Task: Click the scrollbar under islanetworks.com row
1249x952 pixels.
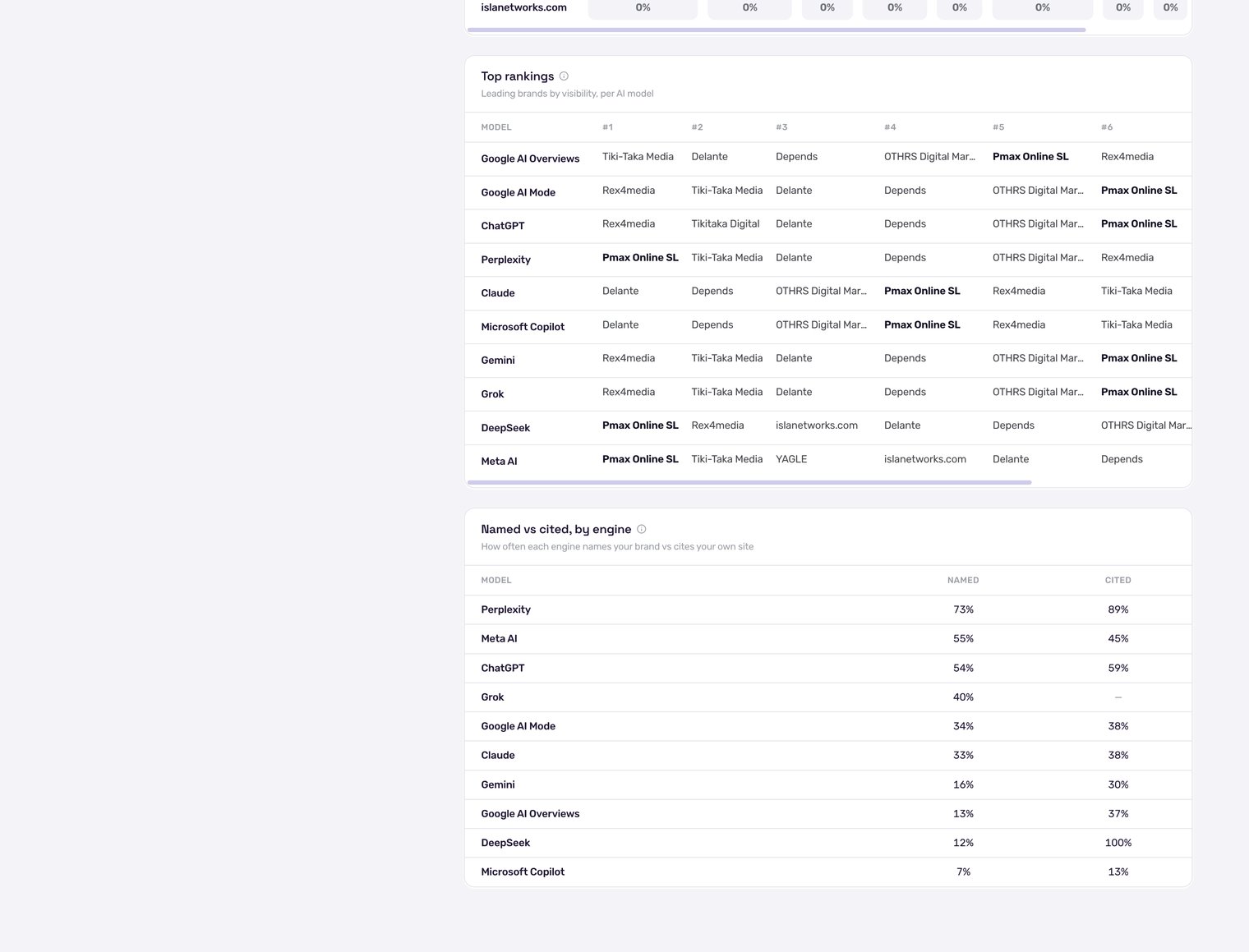Action: tap(777, 30)
